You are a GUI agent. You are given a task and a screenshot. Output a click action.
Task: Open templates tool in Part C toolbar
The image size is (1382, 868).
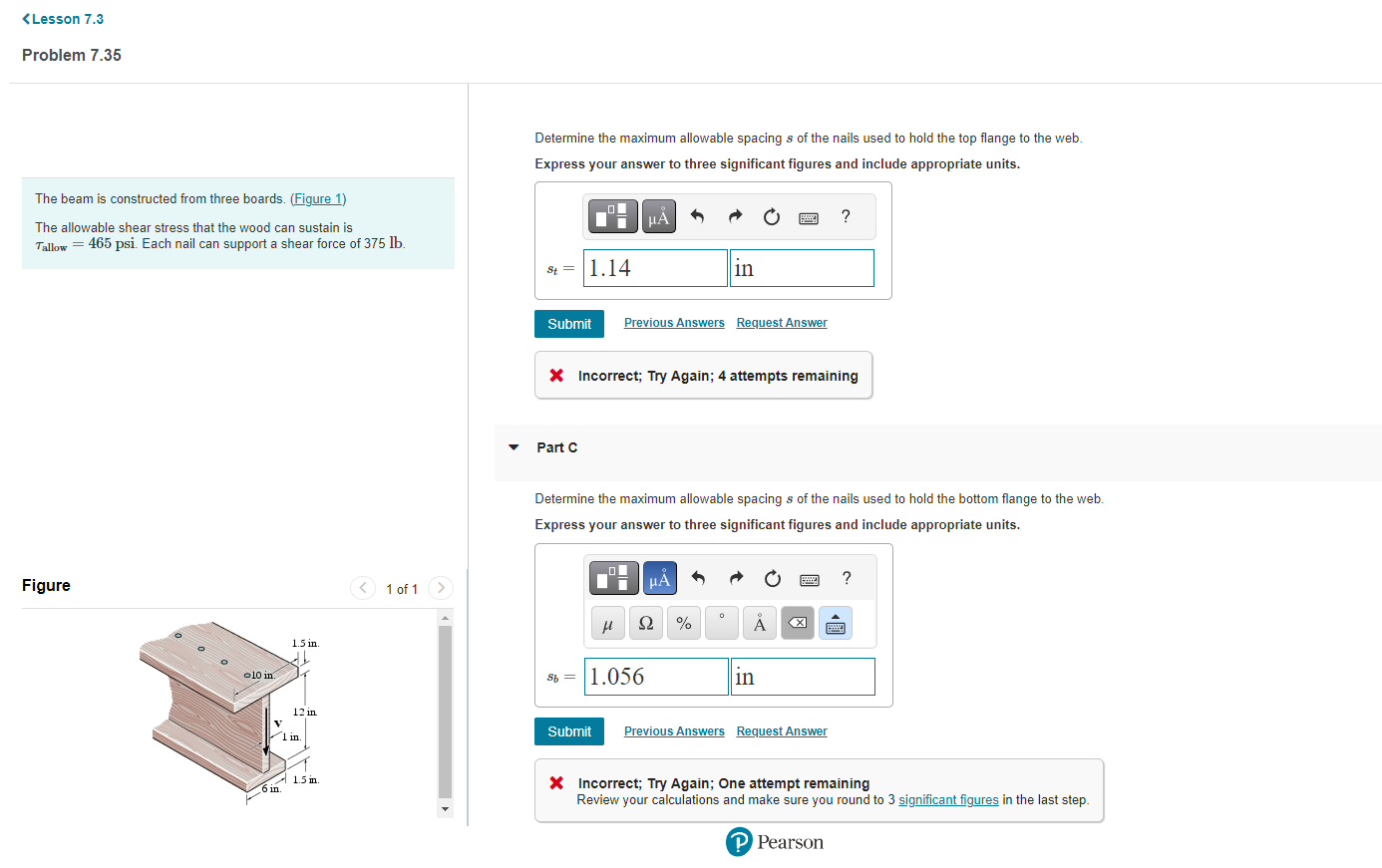(x=613, y=578)
